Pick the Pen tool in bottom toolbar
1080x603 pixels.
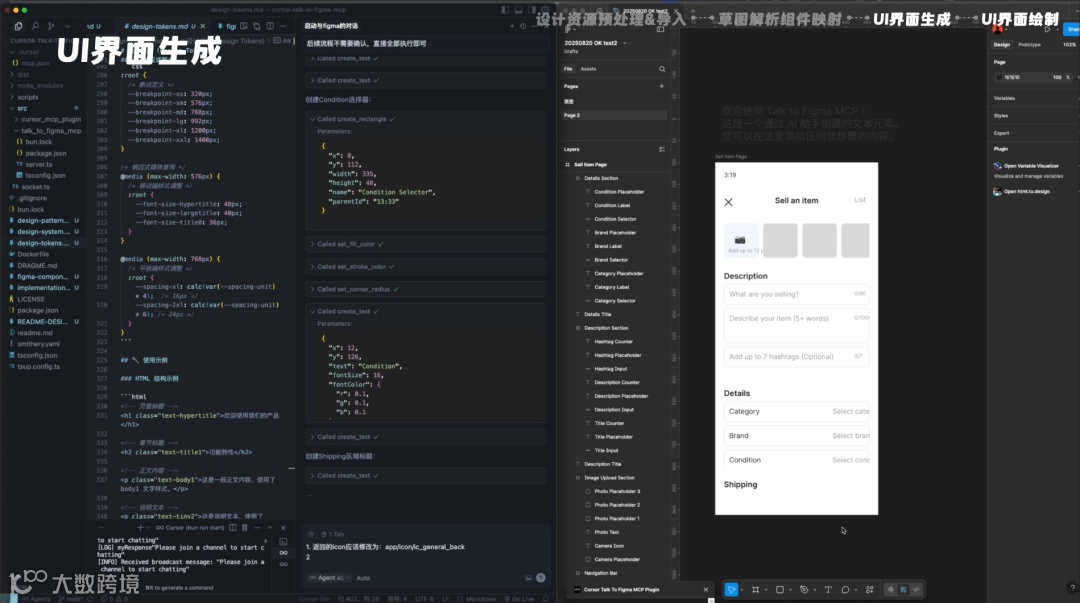point(804,590)
